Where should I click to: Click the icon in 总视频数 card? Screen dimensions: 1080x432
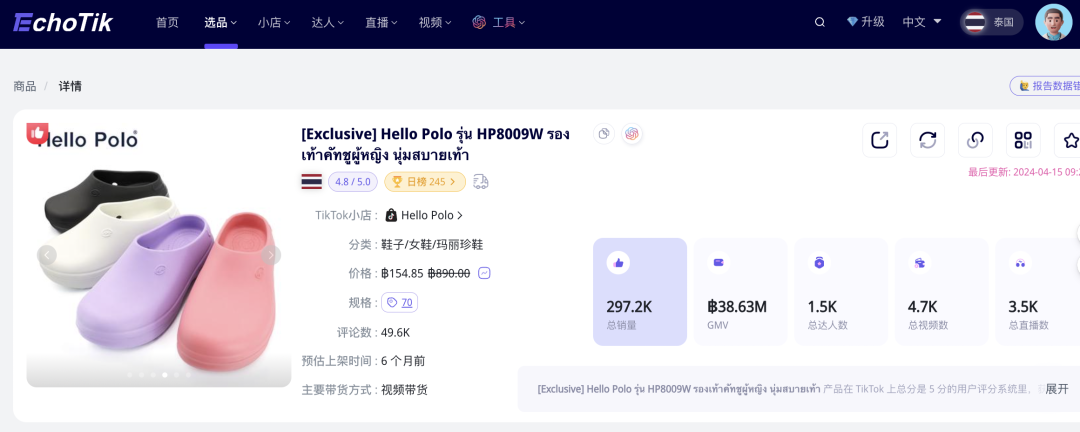click(x=920, y=263)
